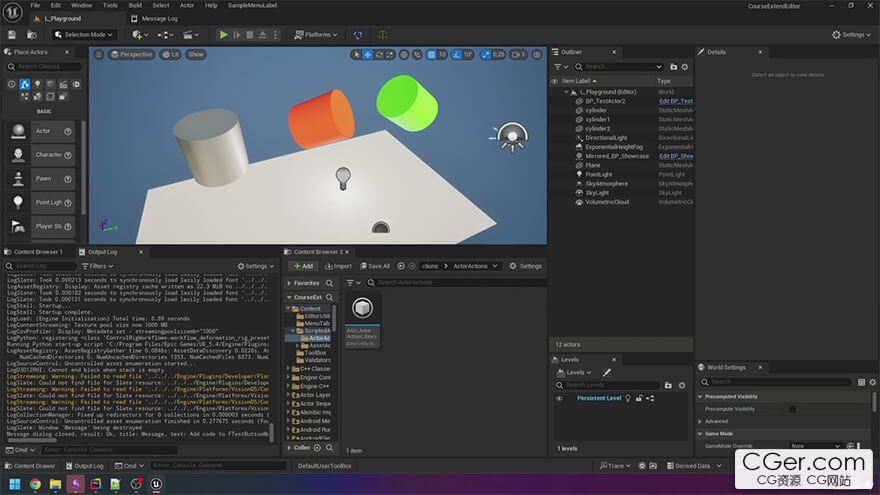Collapse the Game Mode section
The height and width of the screenshot is (495, 880).
(x=700, y=434)
